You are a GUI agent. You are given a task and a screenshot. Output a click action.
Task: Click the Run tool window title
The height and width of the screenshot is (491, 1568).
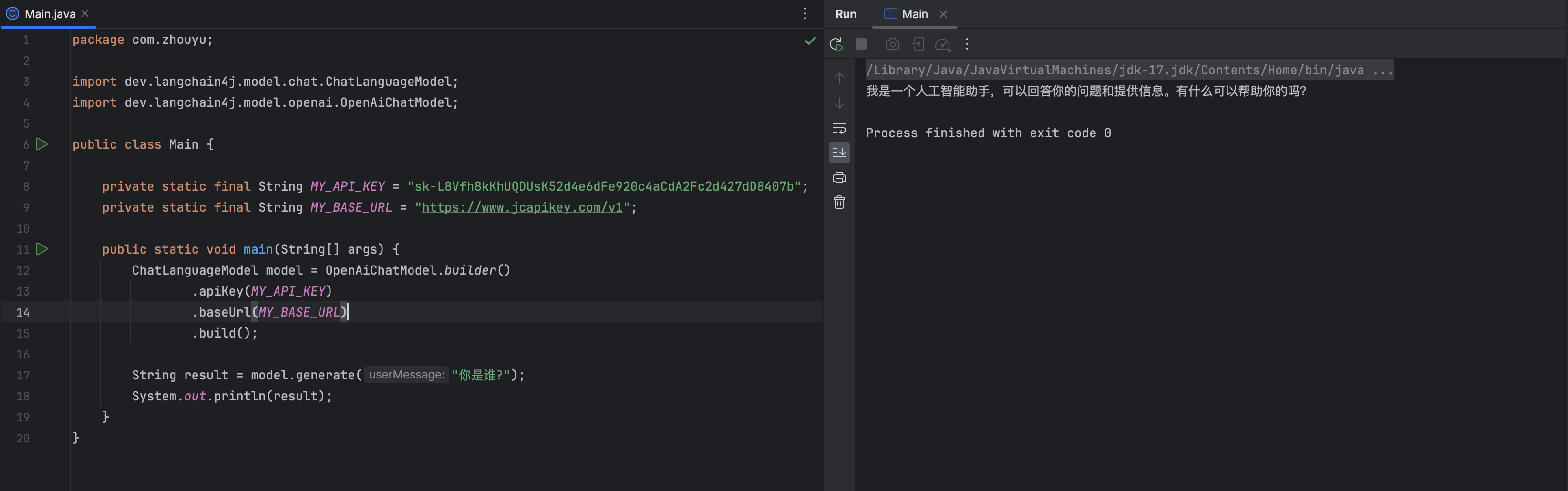pos(846,14)
